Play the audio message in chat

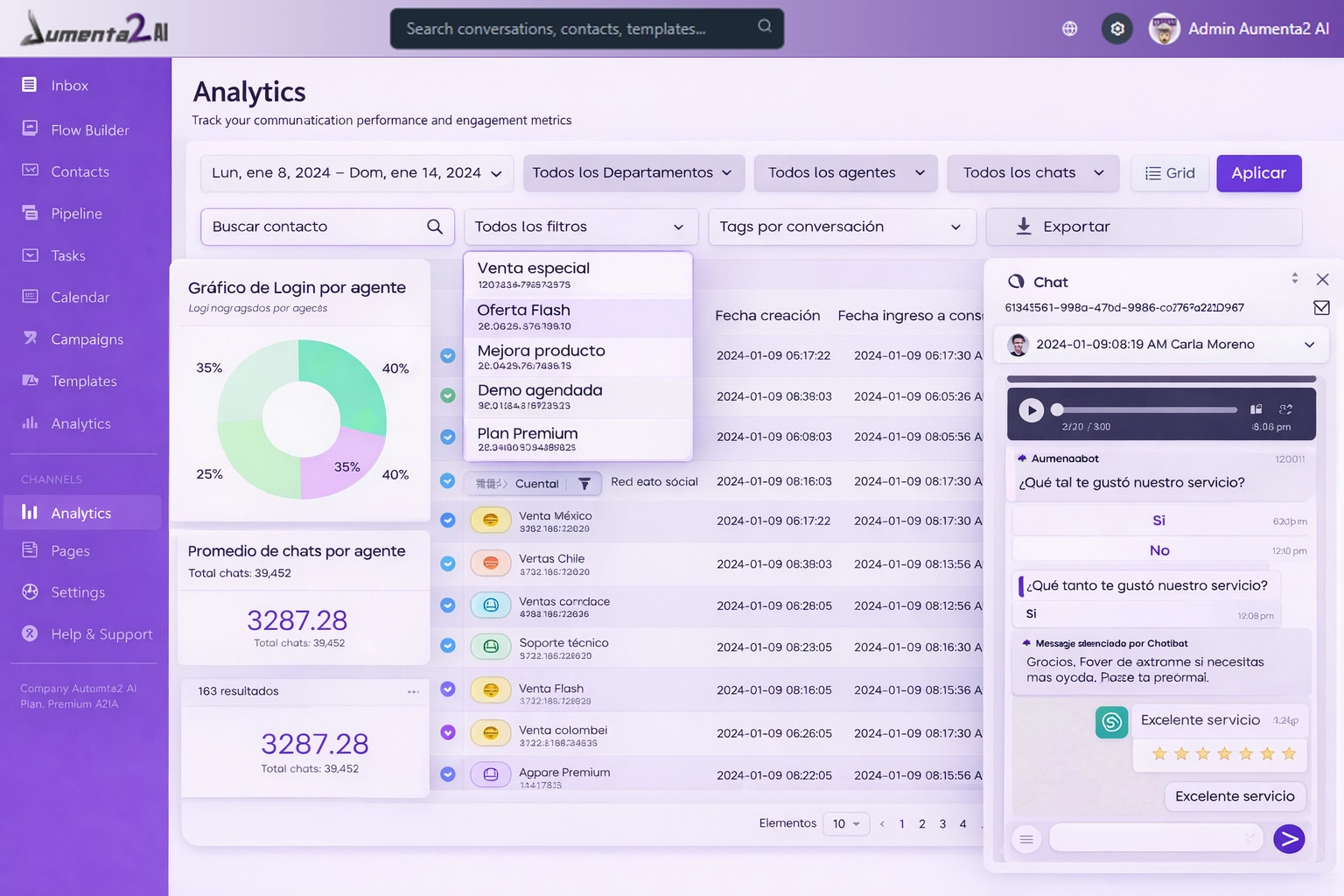click(x=1032, y=409)
